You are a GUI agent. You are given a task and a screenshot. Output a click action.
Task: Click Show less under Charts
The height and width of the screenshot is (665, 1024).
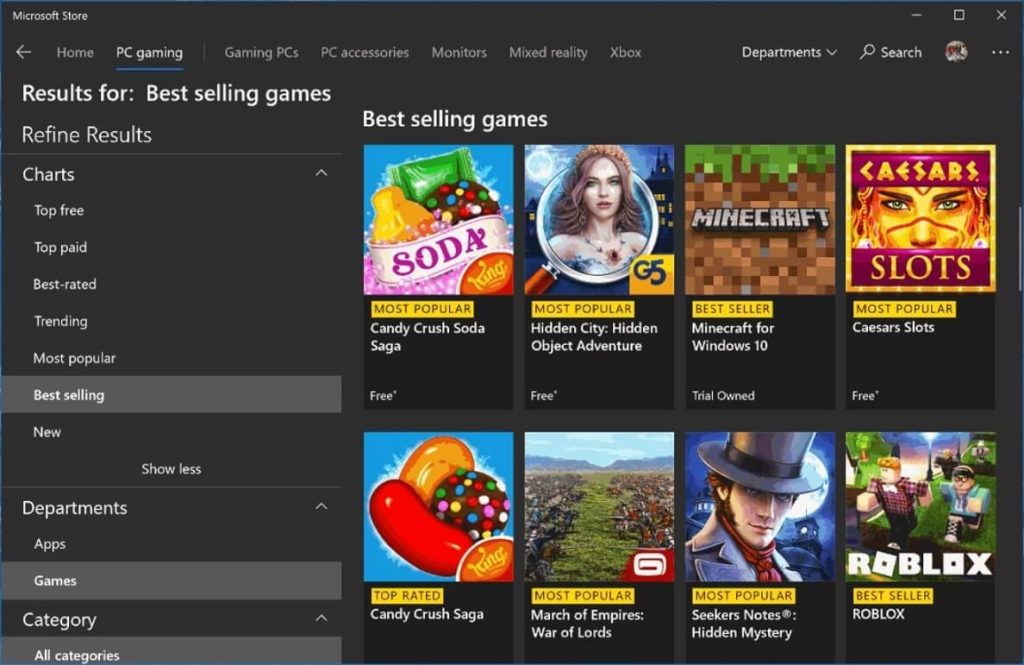[x=171, y=469]
